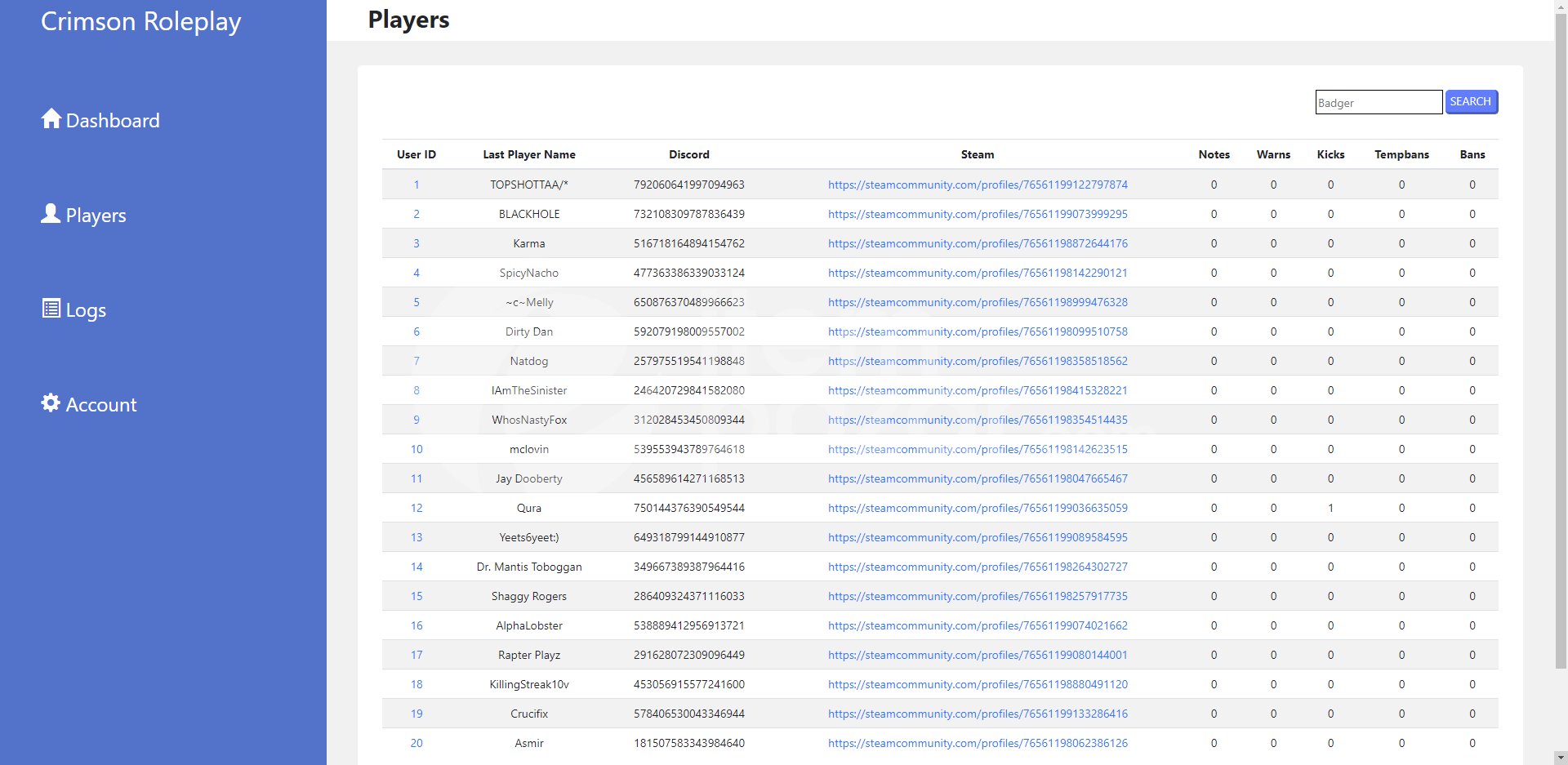Click the Tempbans column header
This screenshot has height=765, width=1568.
point(1401,154)
